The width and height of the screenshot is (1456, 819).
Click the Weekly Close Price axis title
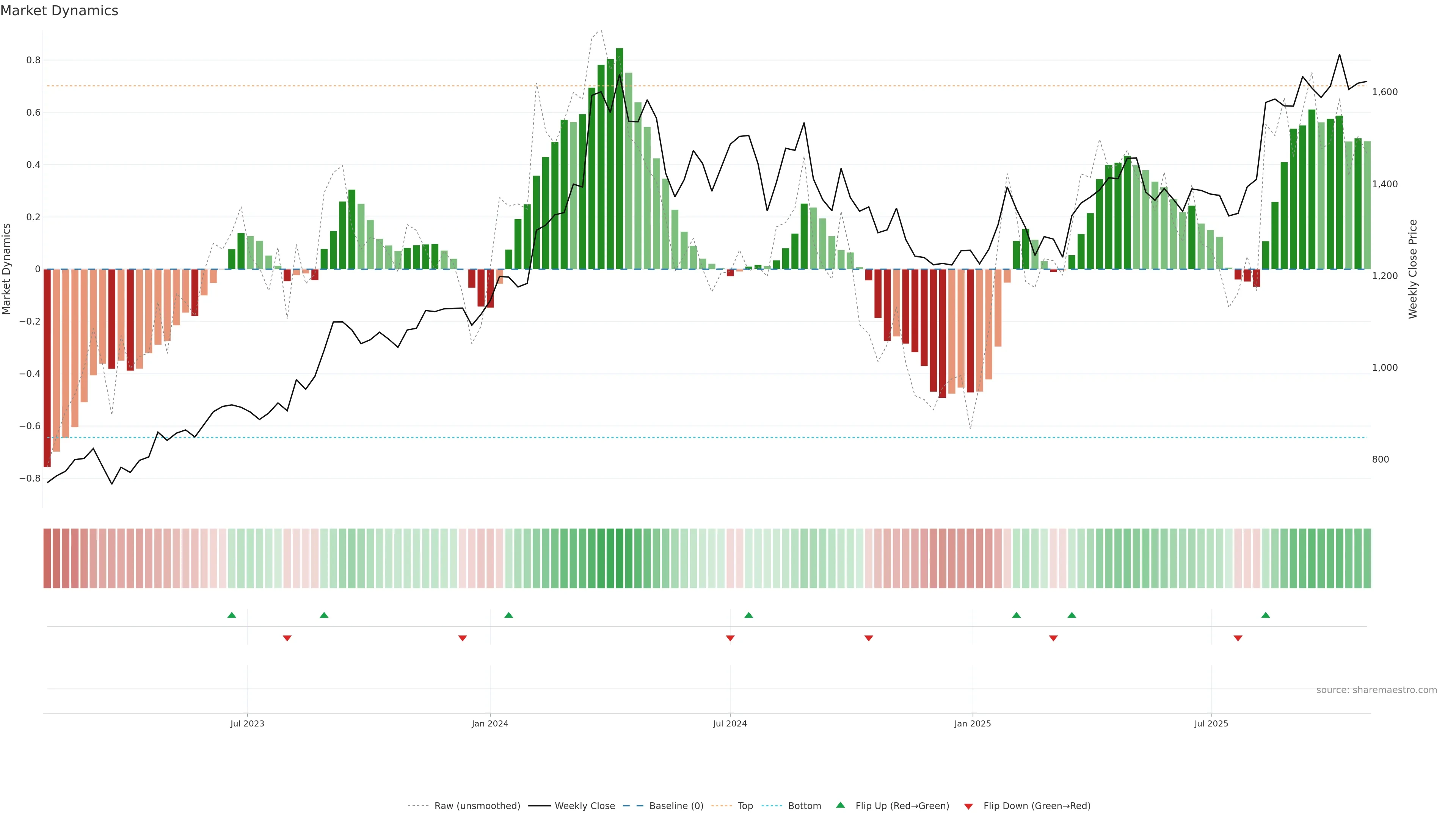pyautogui.click(x=1412, y=269)
